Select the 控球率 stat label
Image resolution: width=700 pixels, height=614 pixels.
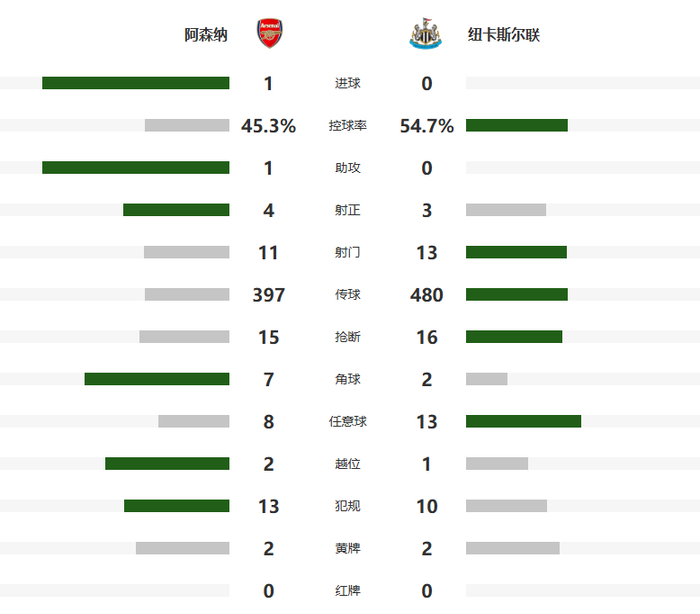(x=348, y=126)
